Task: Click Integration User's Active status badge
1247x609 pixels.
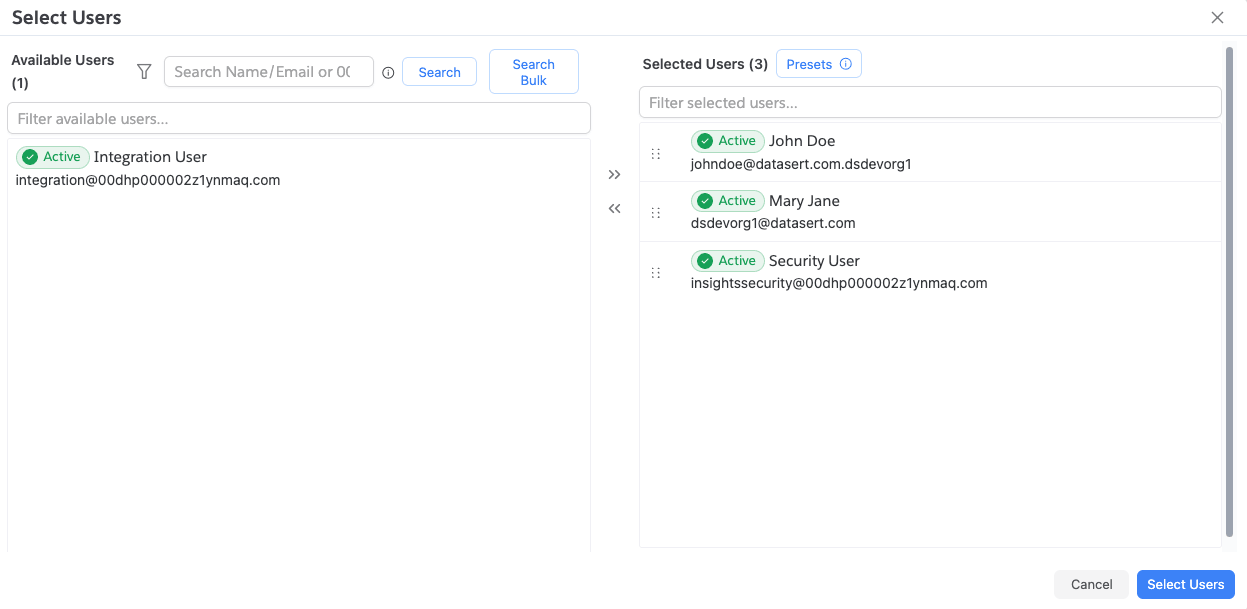Action: tap(53, 157)
